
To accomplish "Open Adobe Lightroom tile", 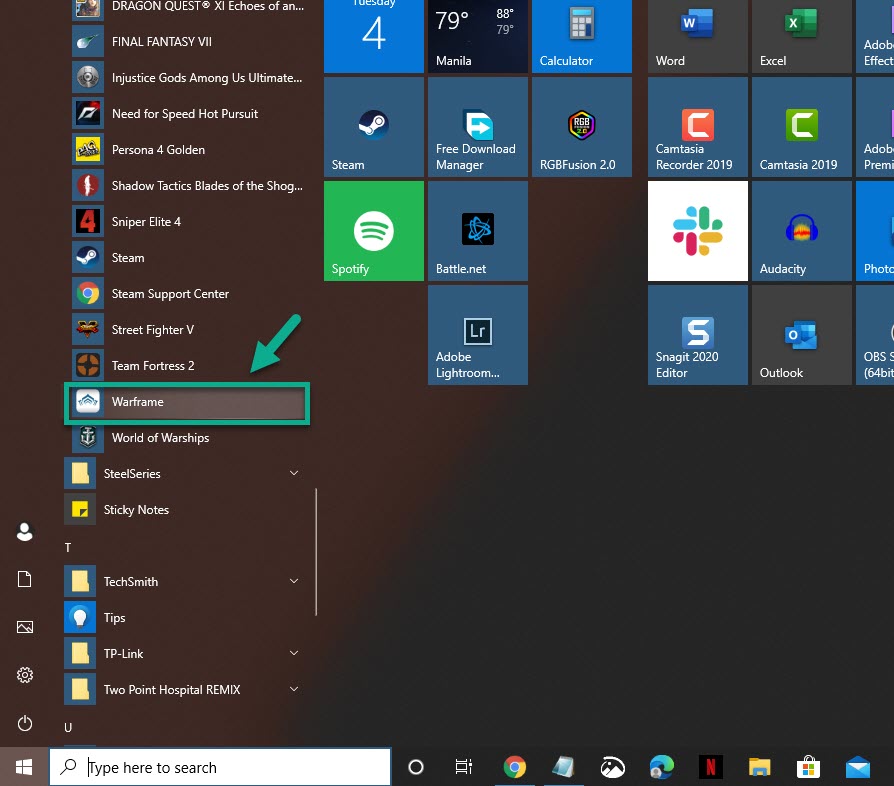I will 477,334.
